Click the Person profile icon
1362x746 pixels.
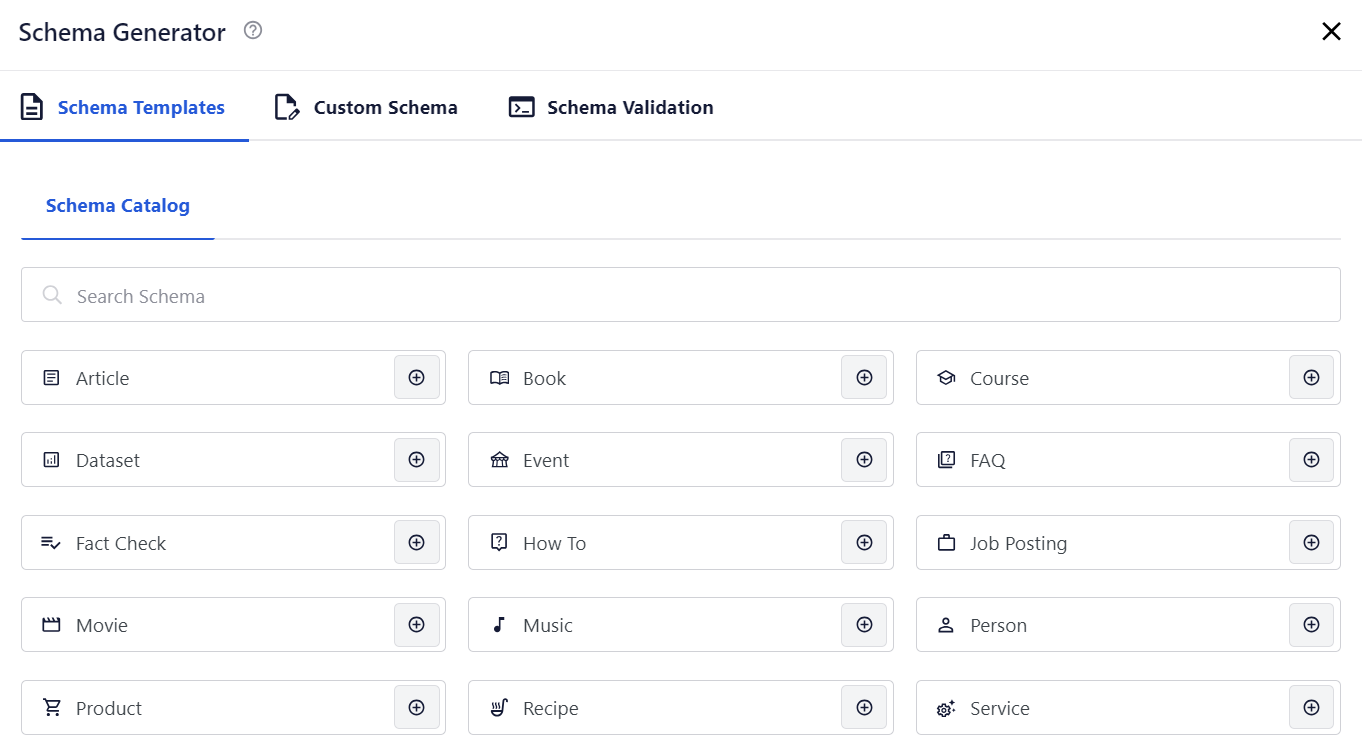pos(946,624)
